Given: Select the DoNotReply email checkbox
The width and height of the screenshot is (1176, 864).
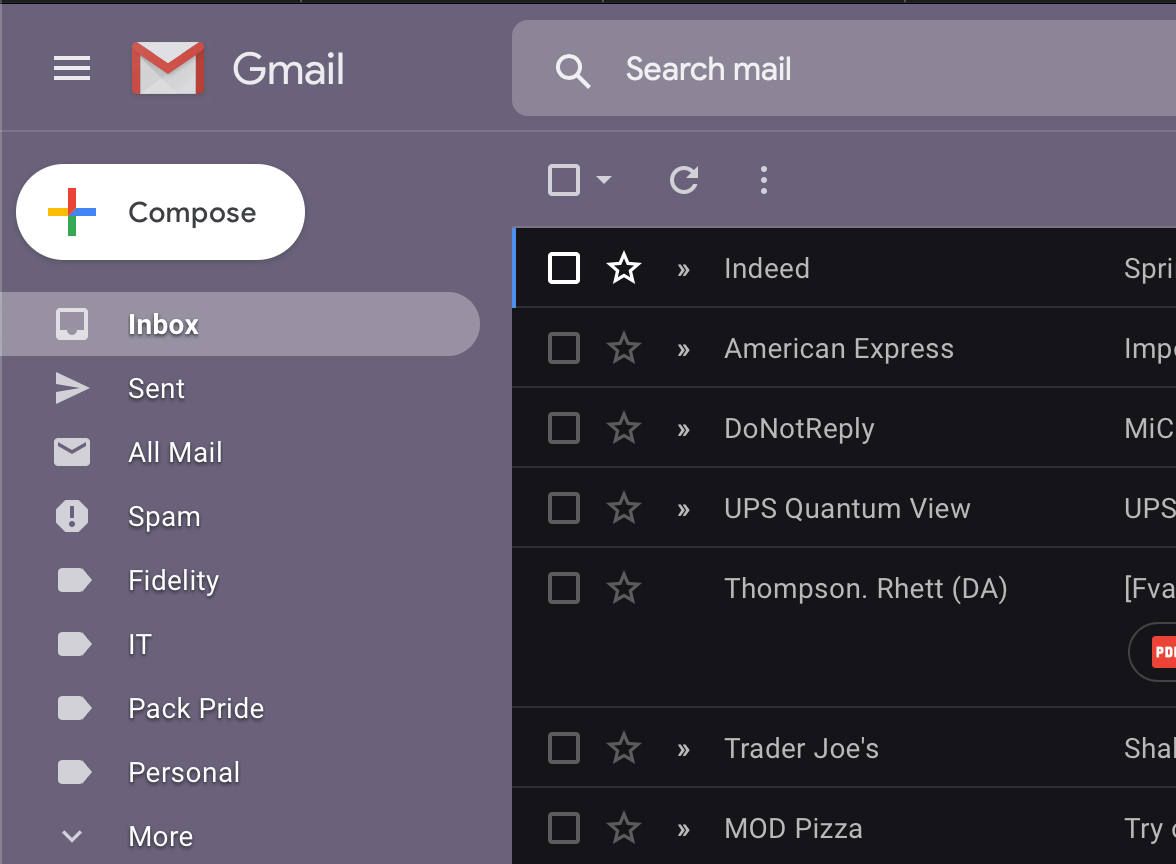Looking at the screenshot, I should point(564,428).
